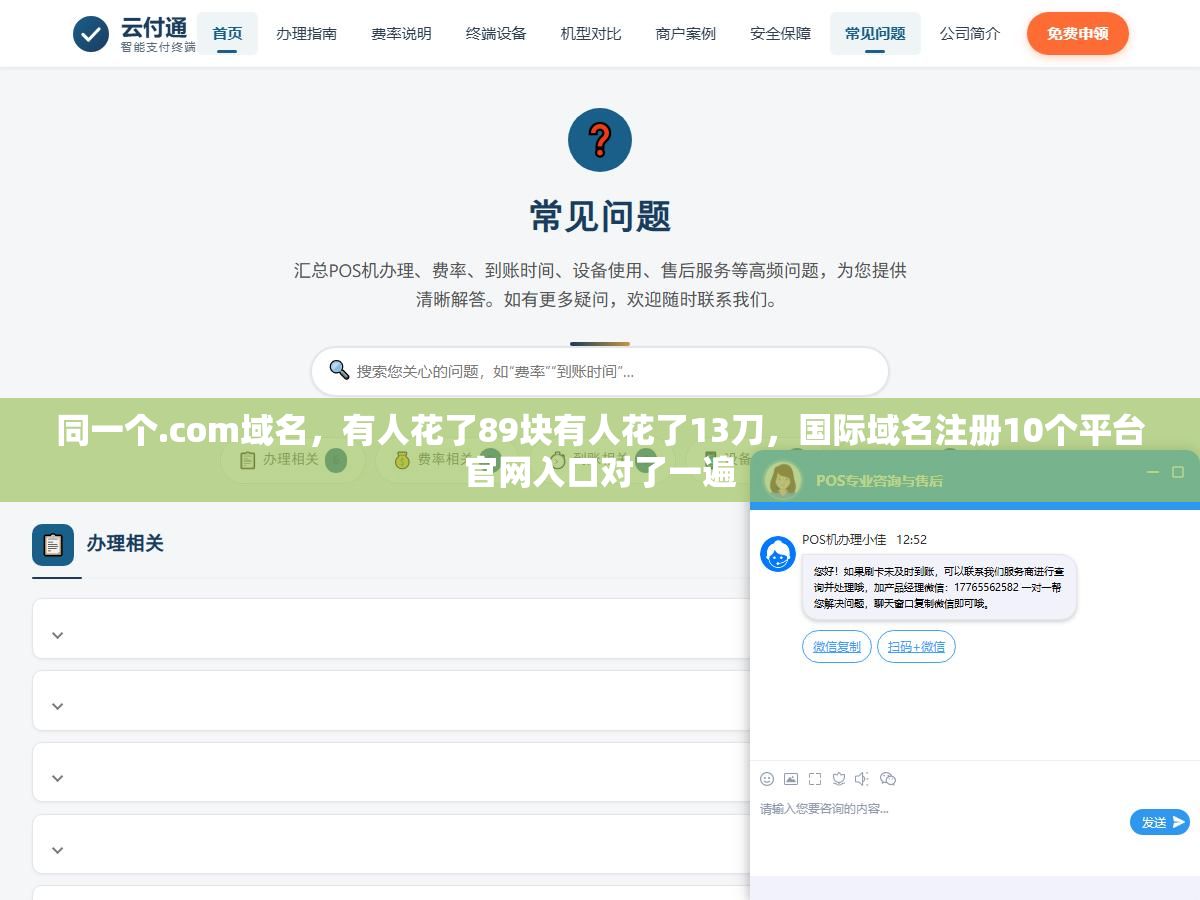Click the agent name POS机办理小佳
Image resolution: width=1200 pixels, height=900 pixels.
click(x=844, y=539)
